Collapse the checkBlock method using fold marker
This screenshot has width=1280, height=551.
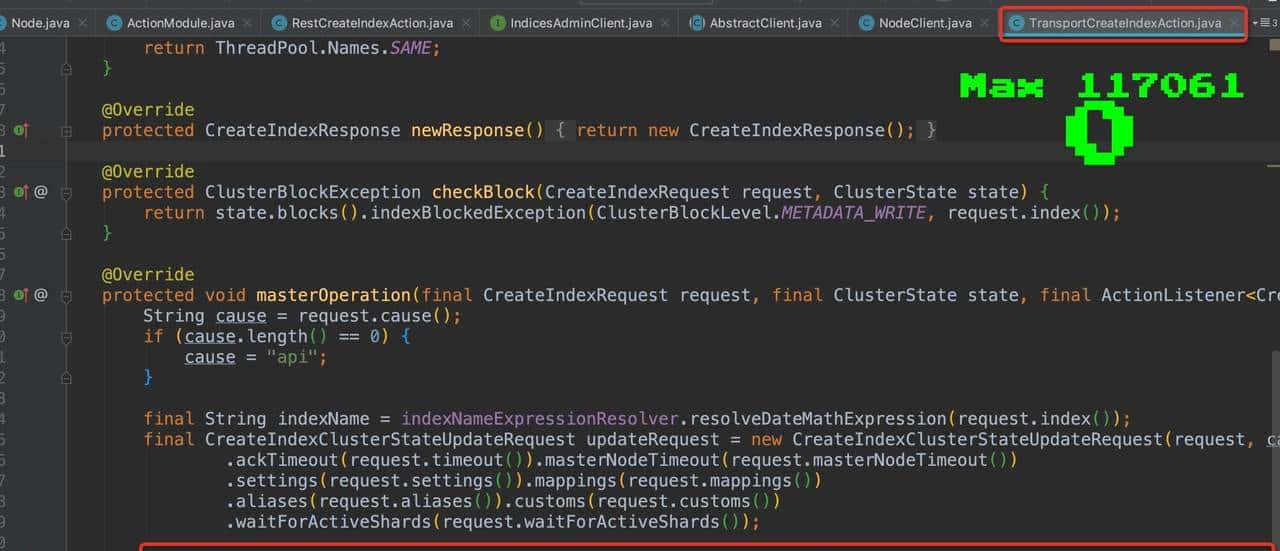pyautogui.click(x=66, y=192)
